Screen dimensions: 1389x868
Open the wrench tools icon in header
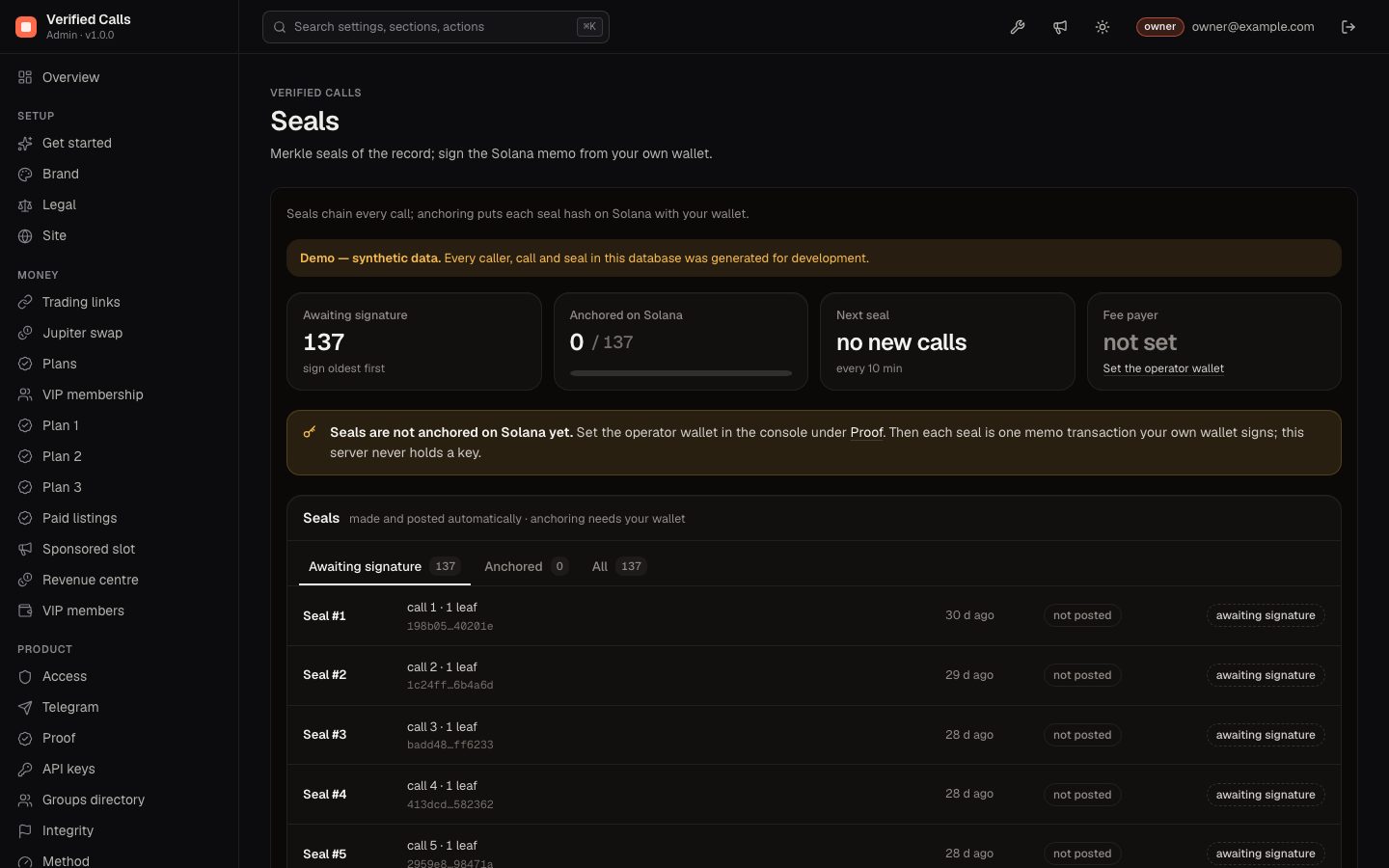coord(1018,27)
